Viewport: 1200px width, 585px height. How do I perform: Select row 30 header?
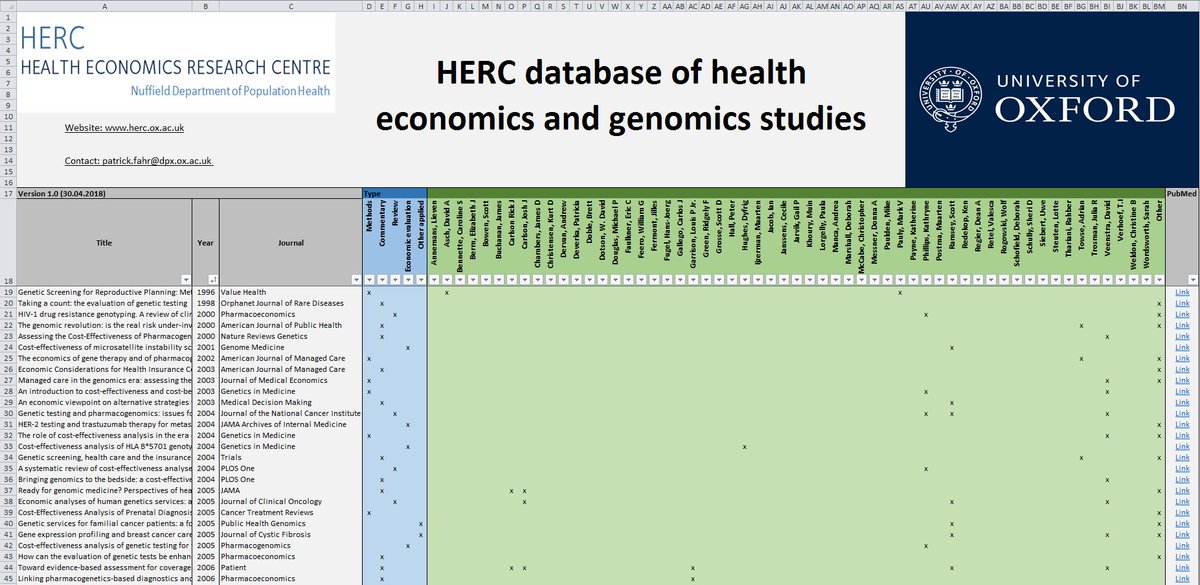[7, 413]
